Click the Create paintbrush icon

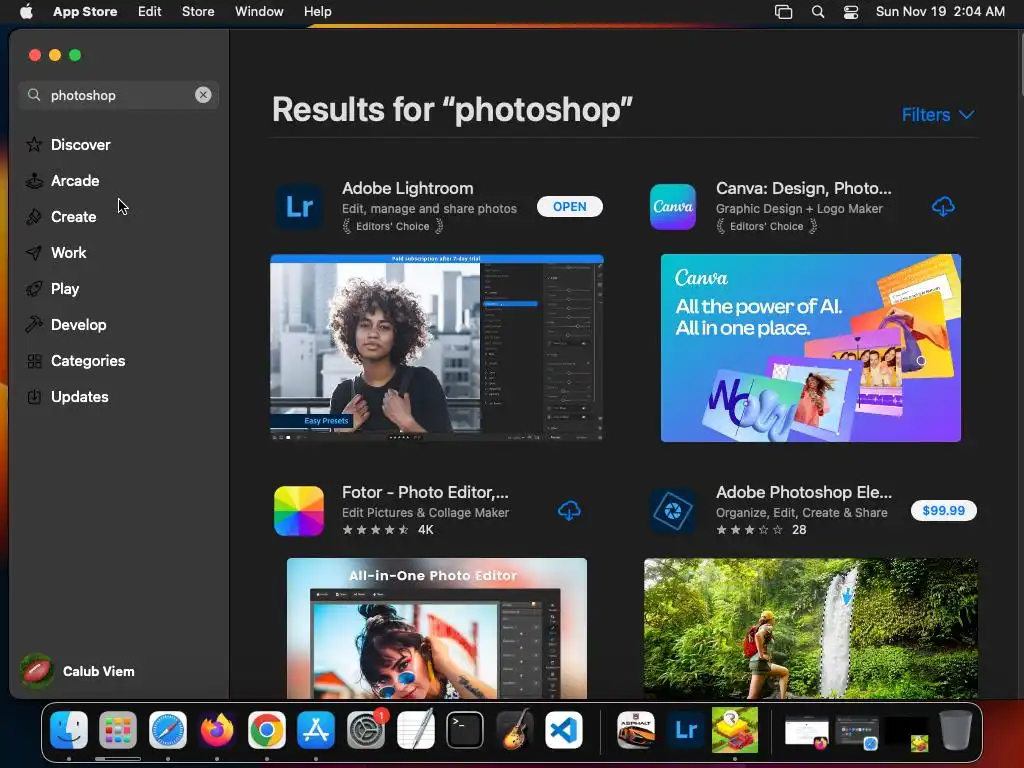tap(34, 216)
